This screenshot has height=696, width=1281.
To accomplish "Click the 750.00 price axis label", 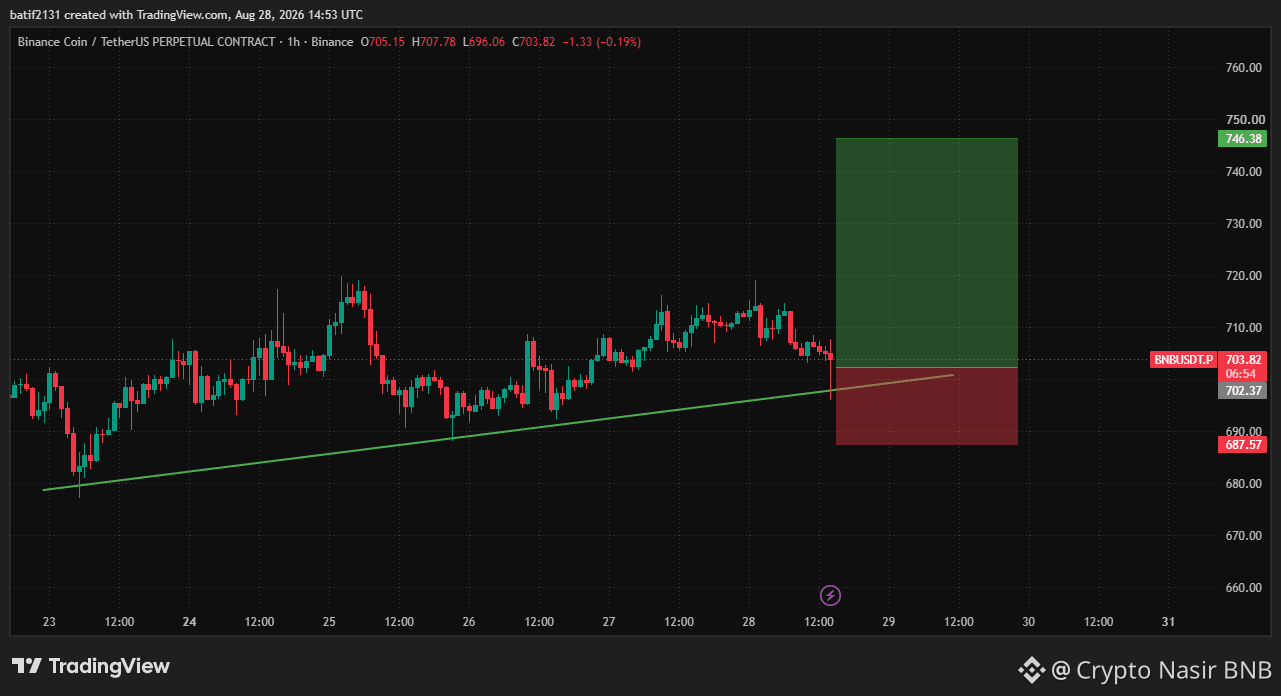I will 1243,120.
